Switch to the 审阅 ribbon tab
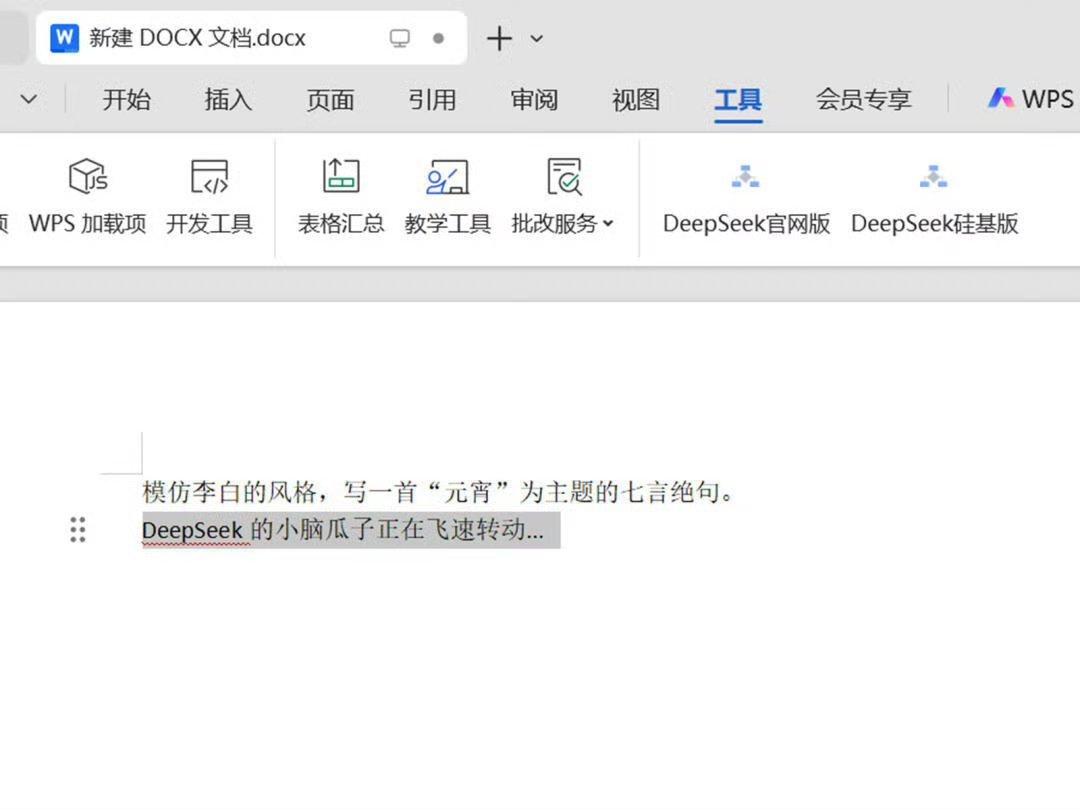 tap(534, 100)
